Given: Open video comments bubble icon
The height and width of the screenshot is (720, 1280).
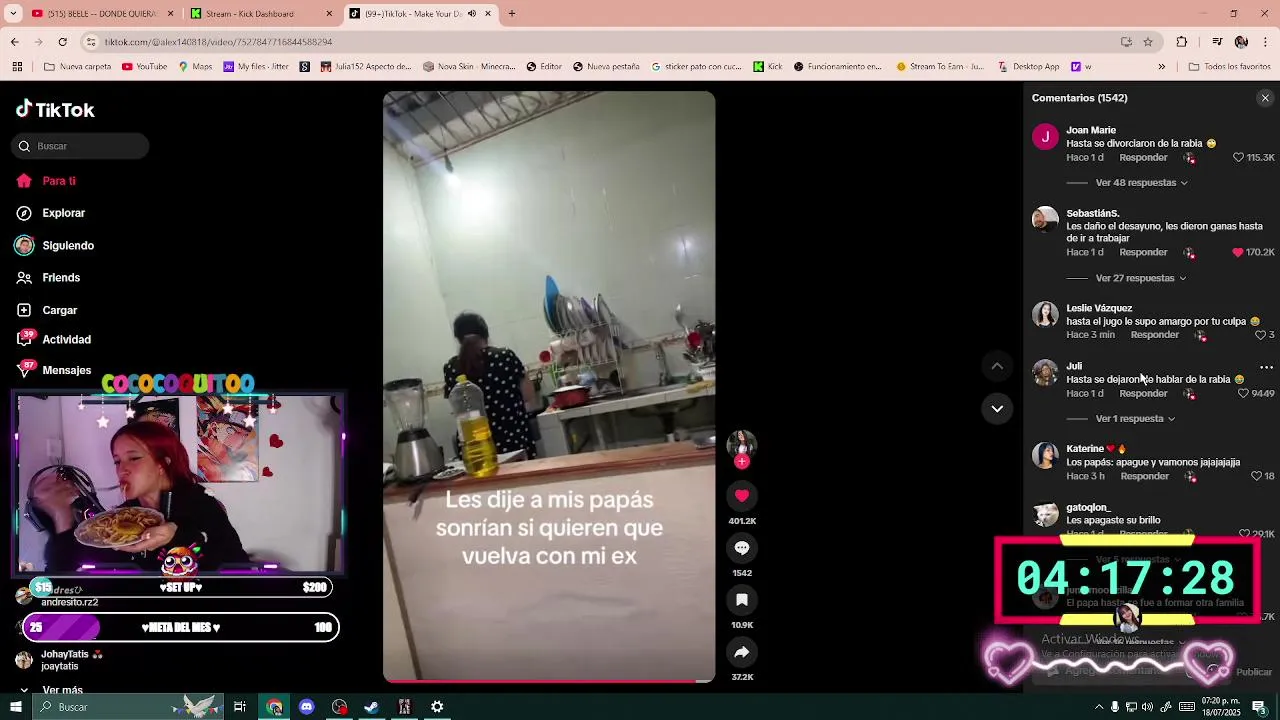Looking at the screenshot, I should [x=741, y=547].
